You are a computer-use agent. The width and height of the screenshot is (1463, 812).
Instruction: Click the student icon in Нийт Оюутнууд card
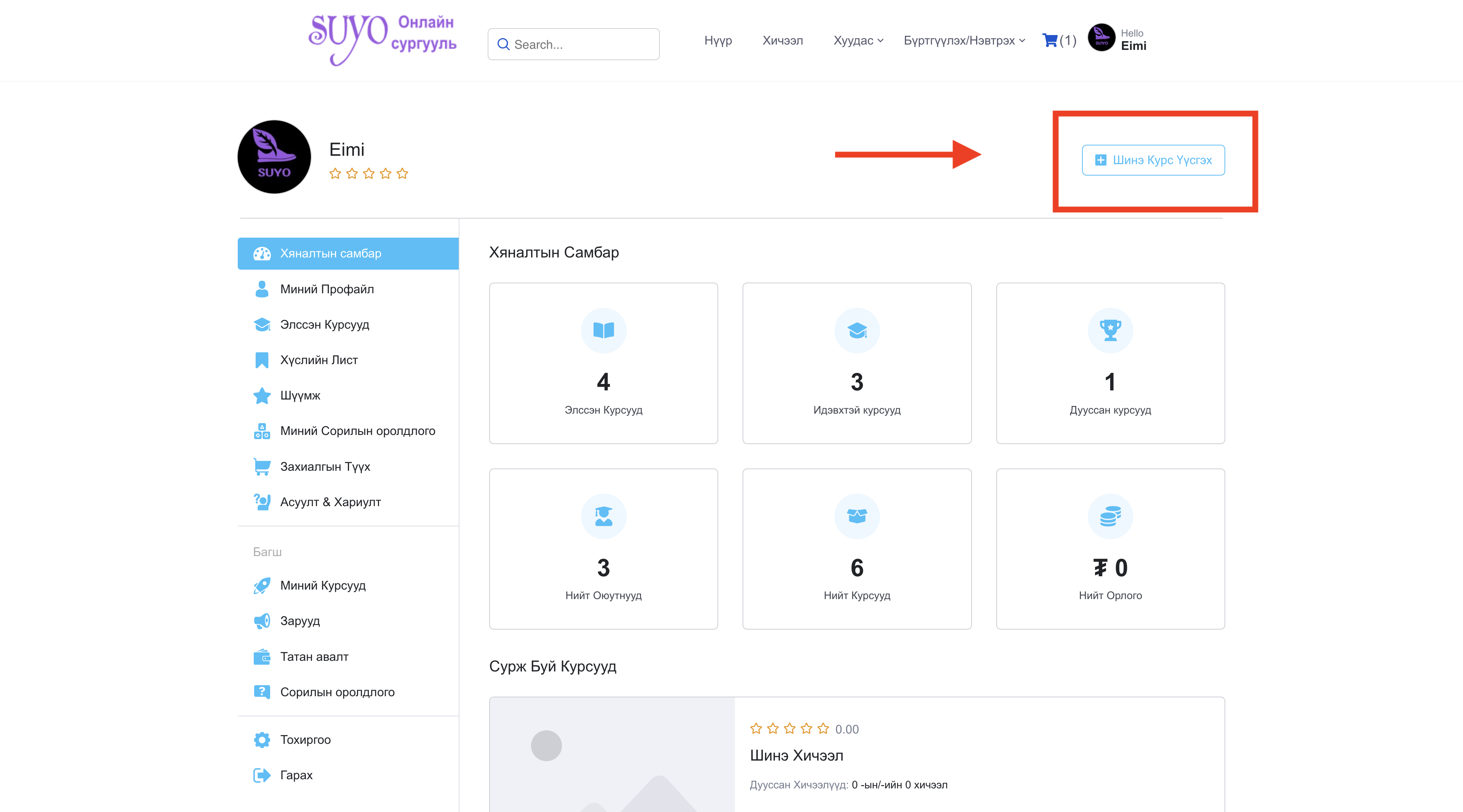point(603,516)
